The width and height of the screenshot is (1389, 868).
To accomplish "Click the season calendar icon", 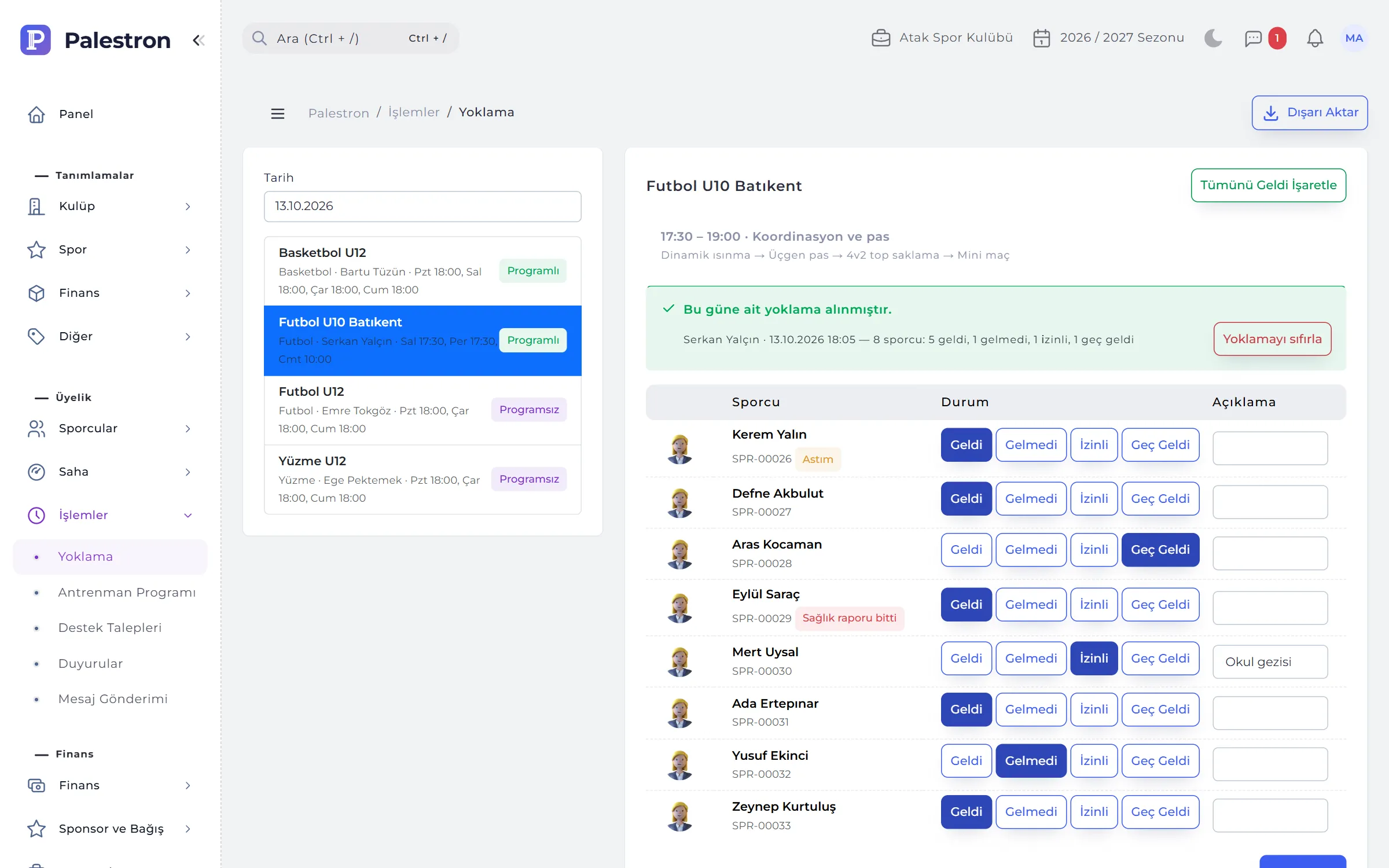I will [1041, 38].
